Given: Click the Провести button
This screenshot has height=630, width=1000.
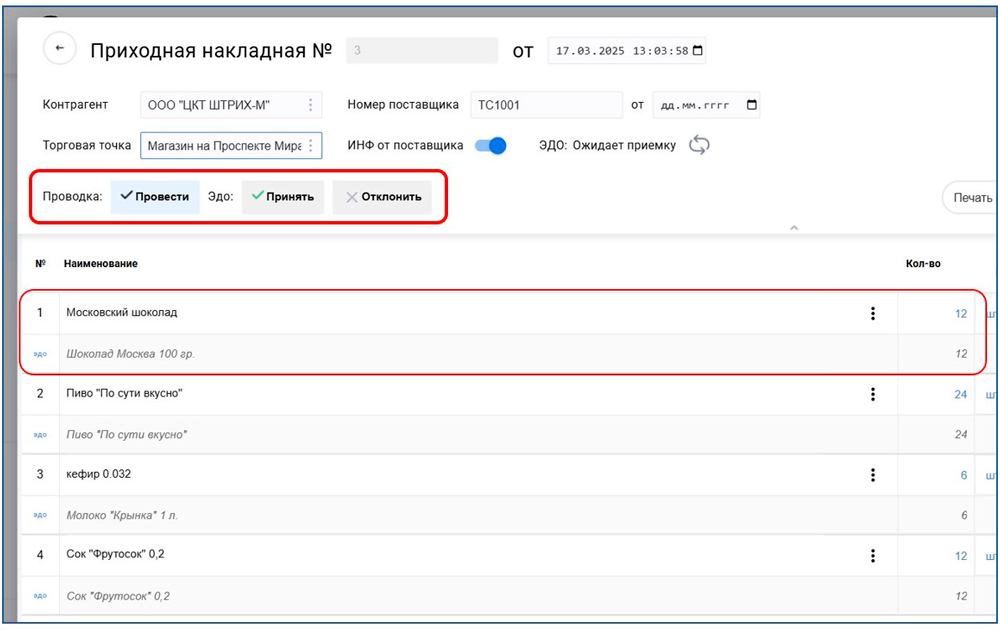Looking at the screenshot, I should tap(155, 197).
